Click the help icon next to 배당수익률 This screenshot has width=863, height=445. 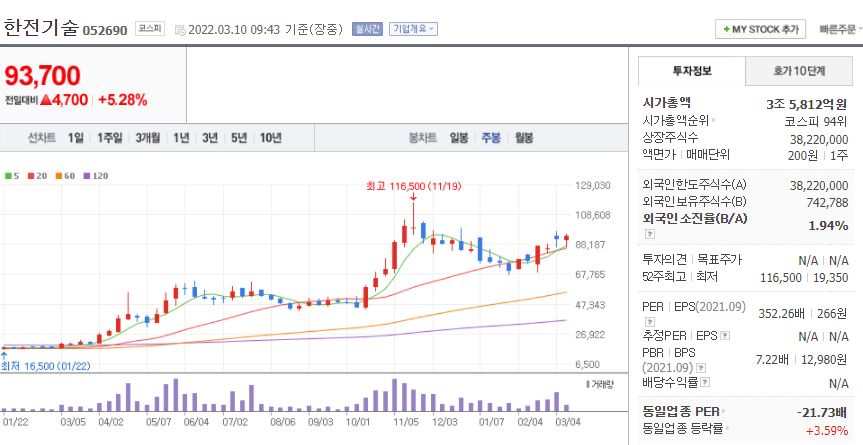pyautogui.click(x=705, y=382)
